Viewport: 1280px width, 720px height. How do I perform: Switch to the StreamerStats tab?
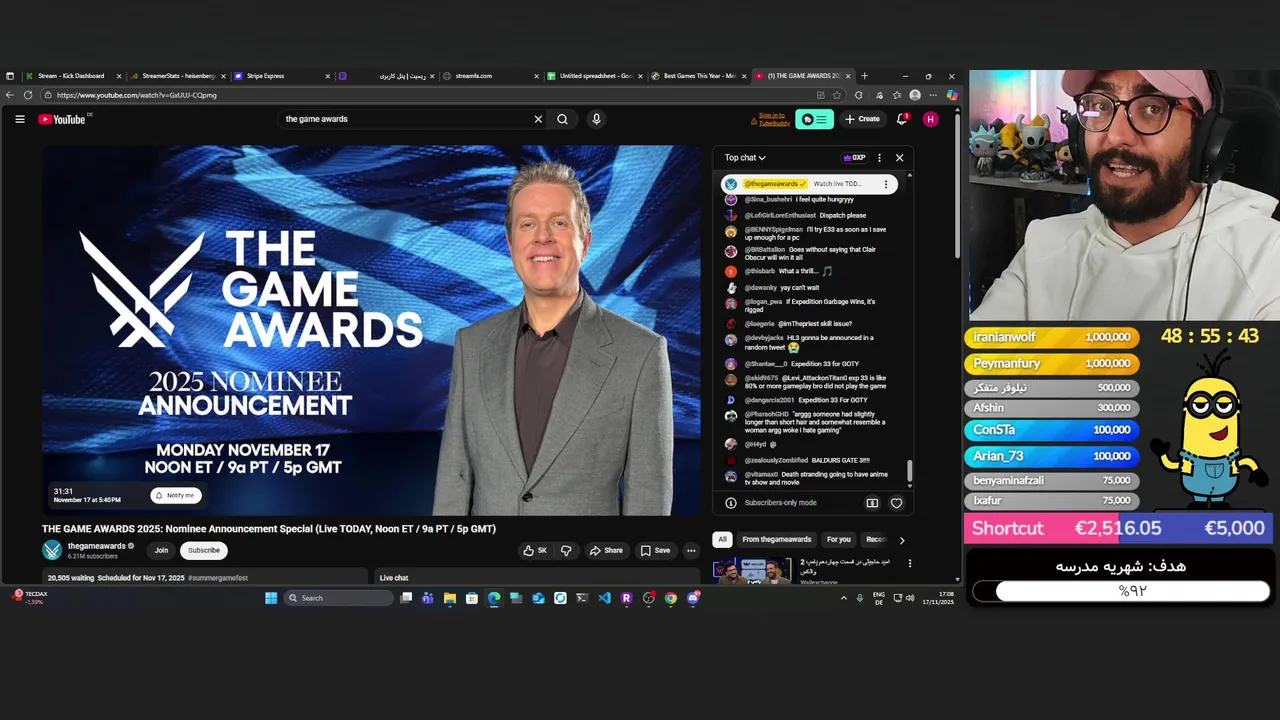point(178,76)
